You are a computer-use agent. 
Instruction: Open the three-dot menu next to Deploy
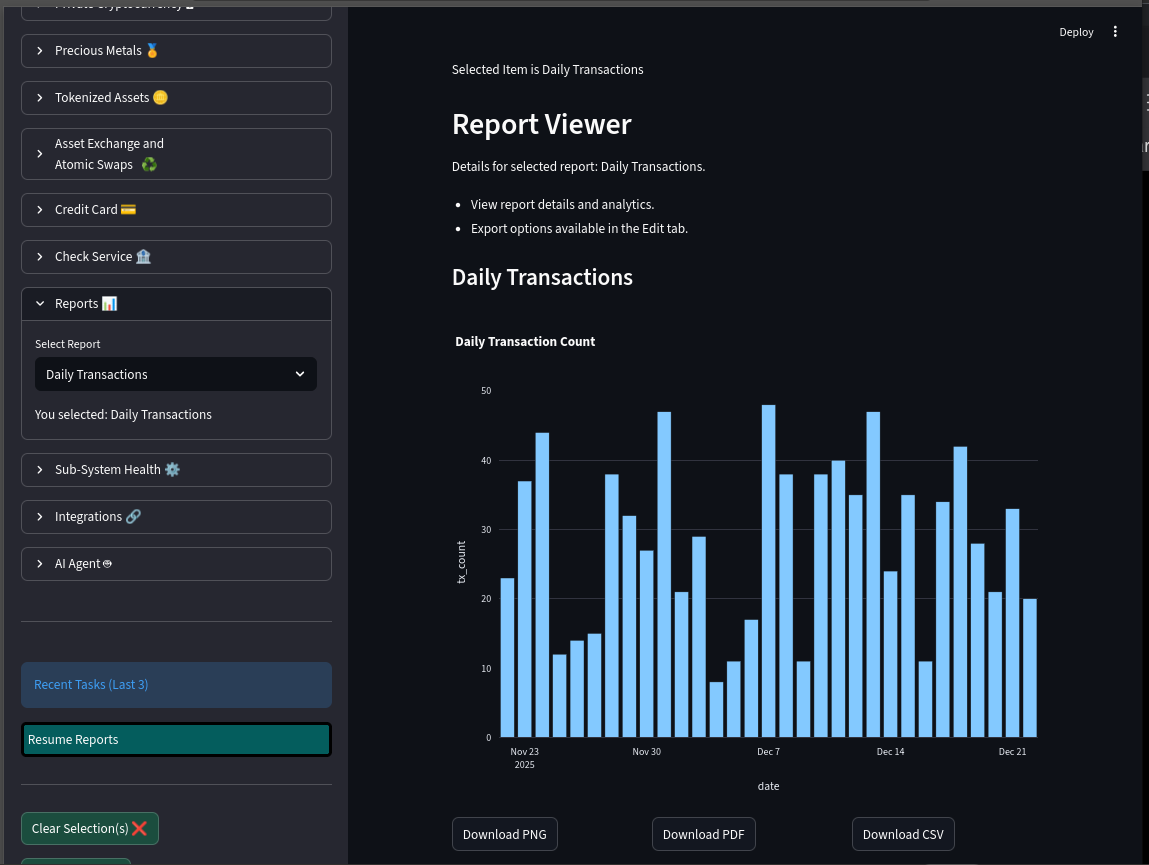point(1116,32)
